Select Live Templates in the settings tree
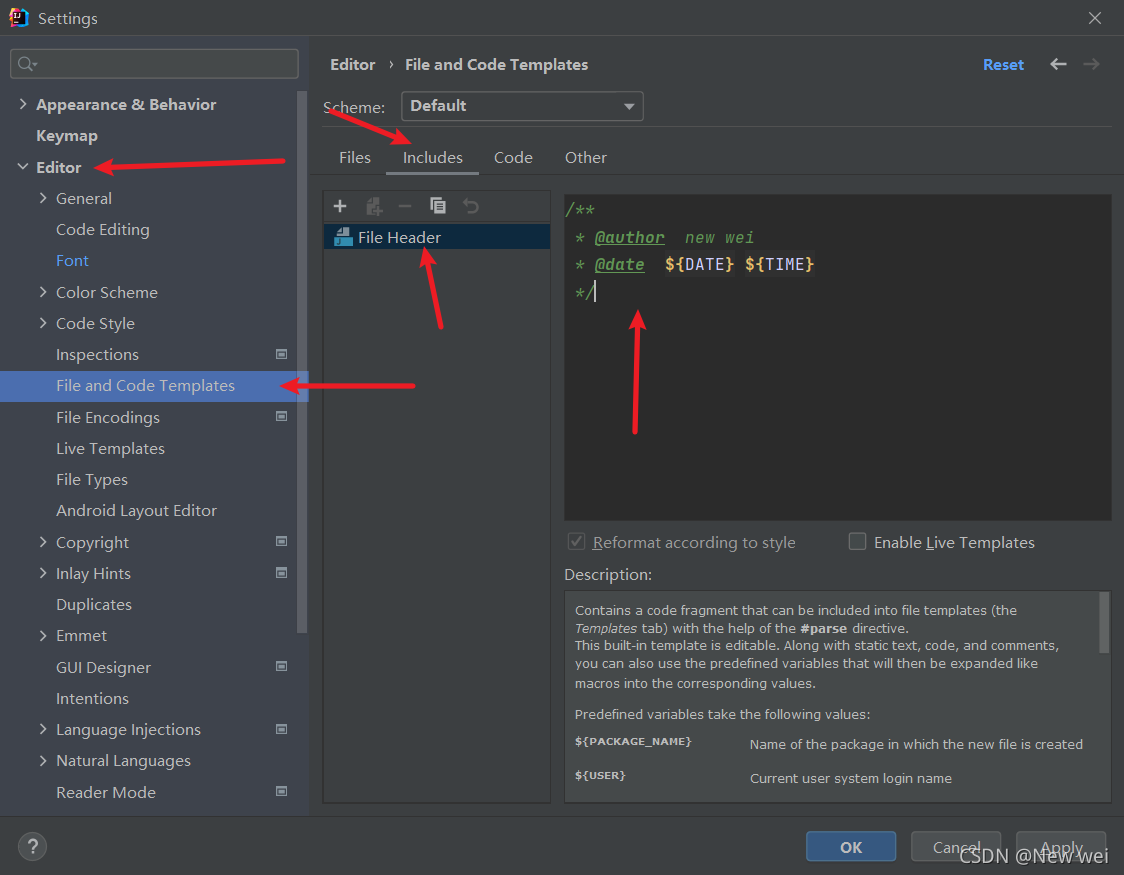Image resolution: width=1124 pixels, height=875 pixels. [x=110, y=448]
